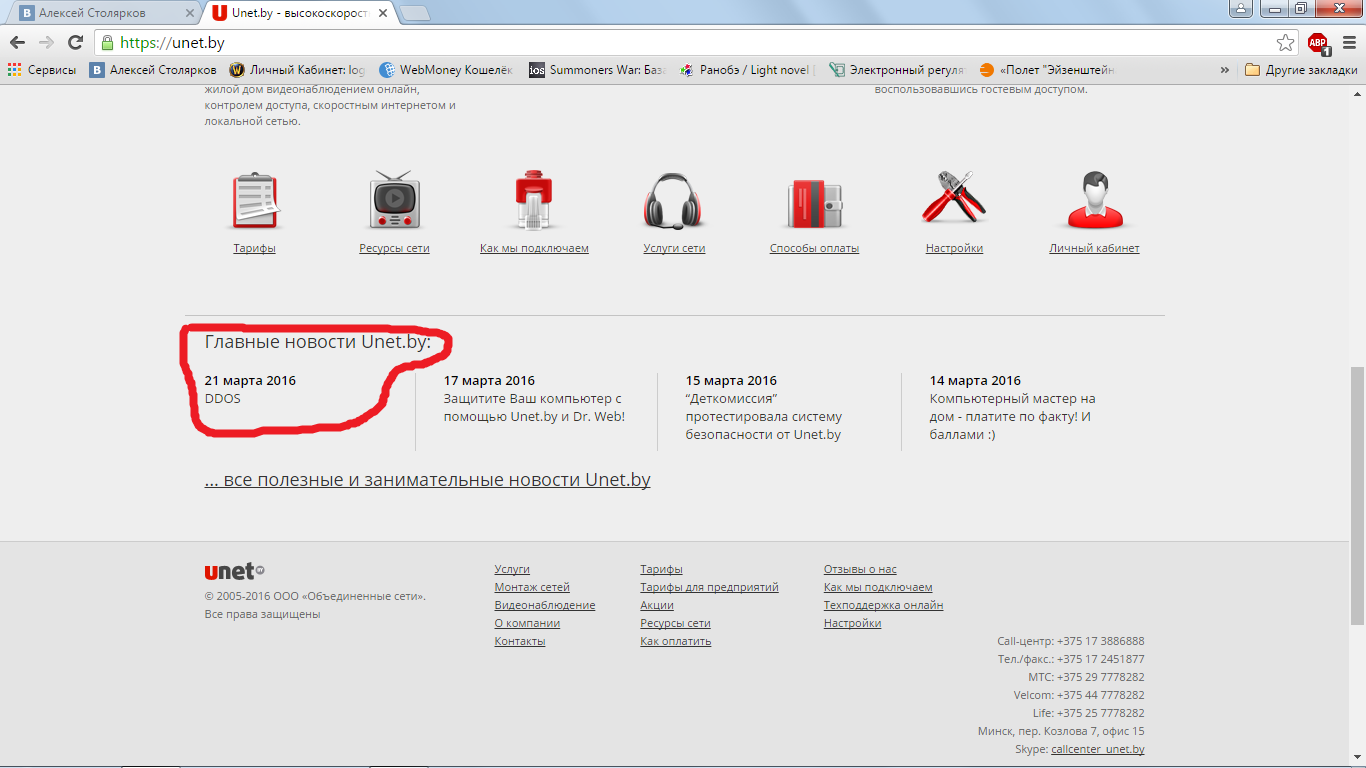The height and width of the screenshot is (768, 1366).
Task: Open a new tab
Action: (x=415, y=14)
